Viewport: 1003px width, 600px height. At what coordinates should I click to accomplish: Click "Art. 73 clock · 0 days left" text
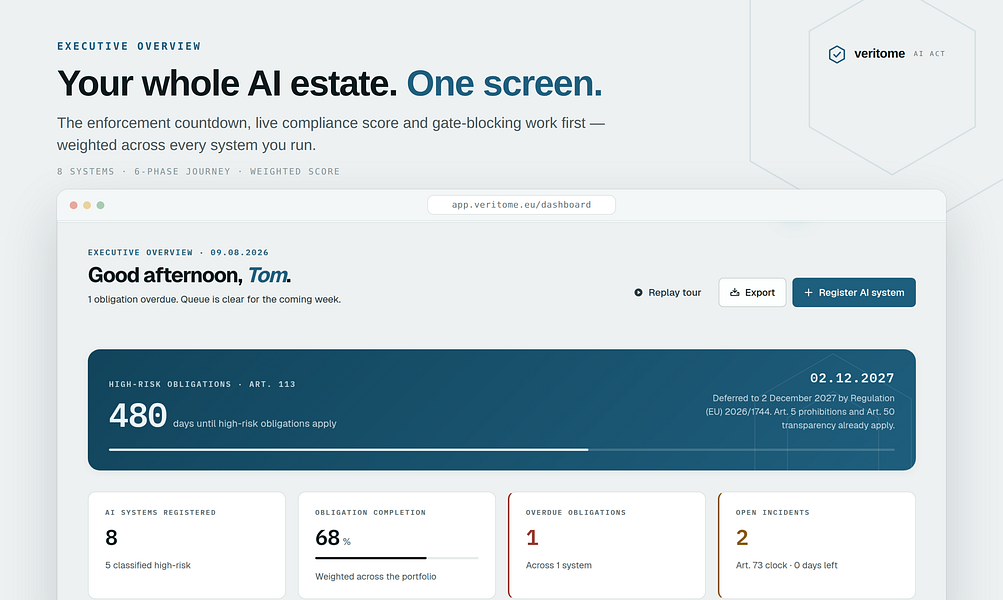click(x=786, y=565)
